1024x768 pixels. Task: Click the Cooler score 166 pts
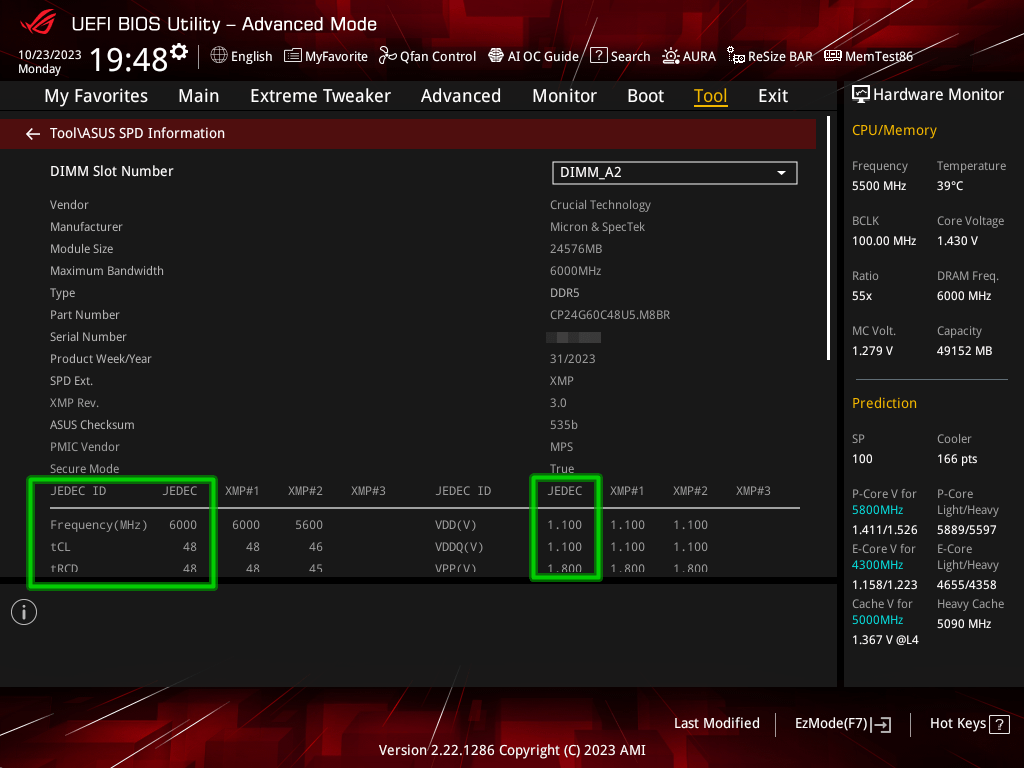point(957,459)
